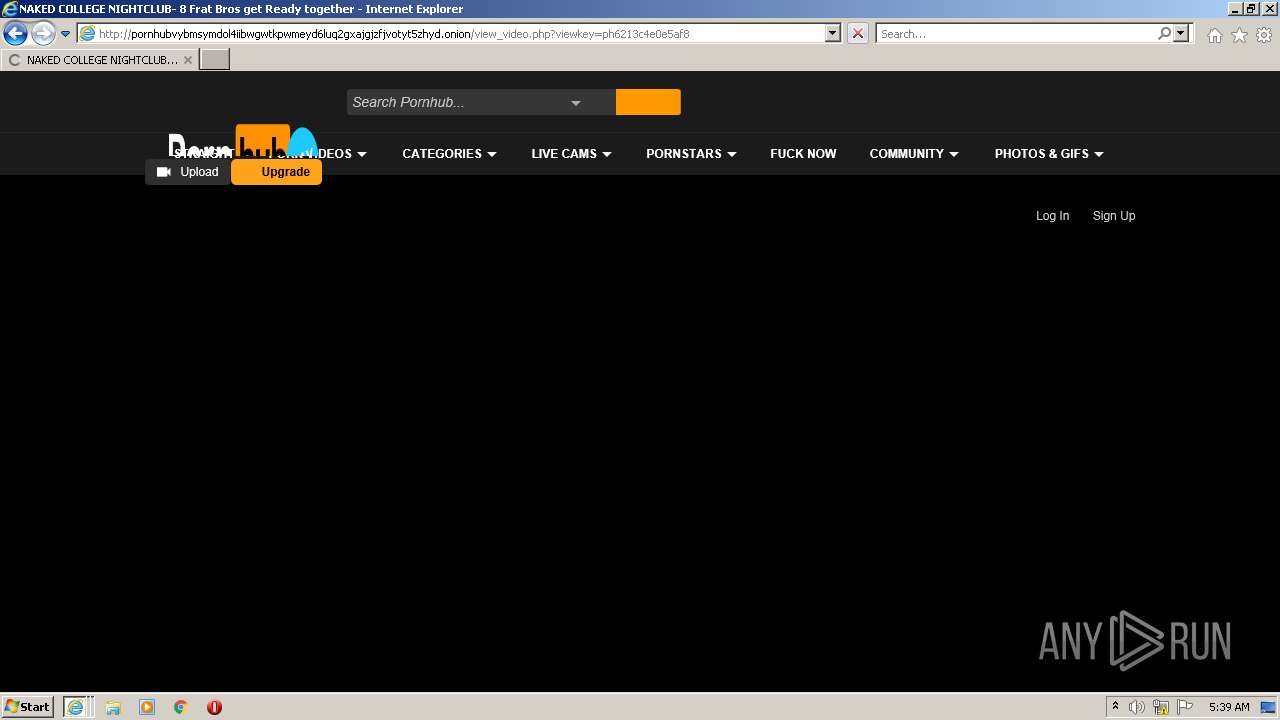Close the current browser tab
This screenshot has height=720, width=1280.
tap(188, 60)
